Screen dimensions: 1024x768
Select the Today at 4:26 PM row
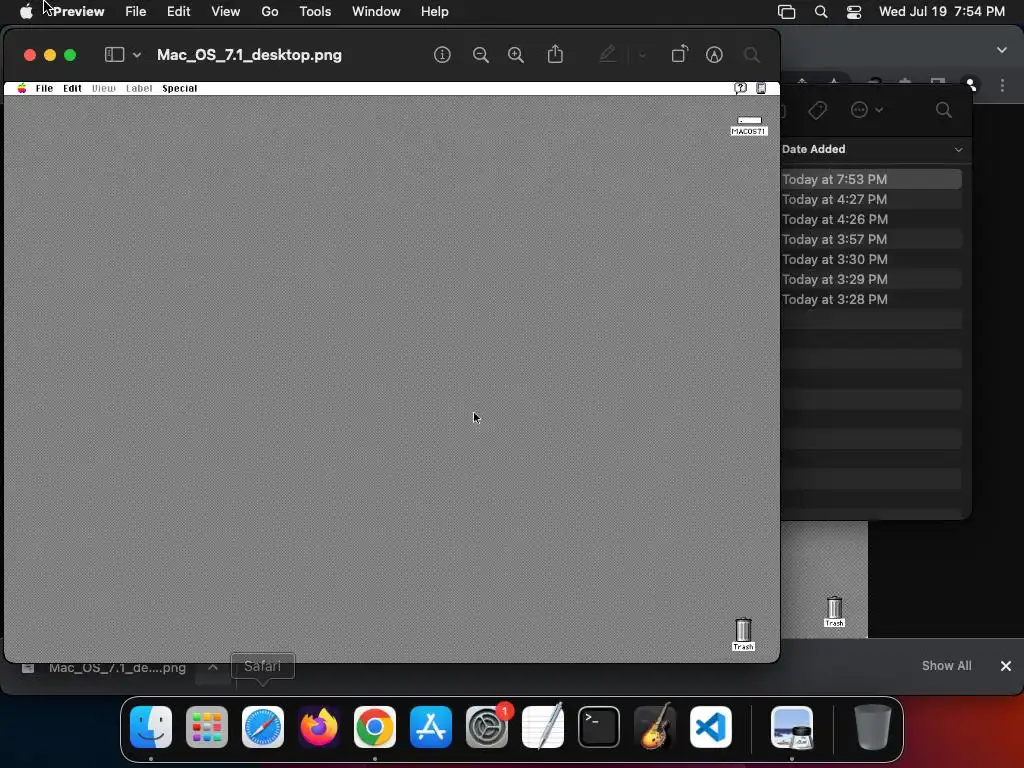point(871,219)
